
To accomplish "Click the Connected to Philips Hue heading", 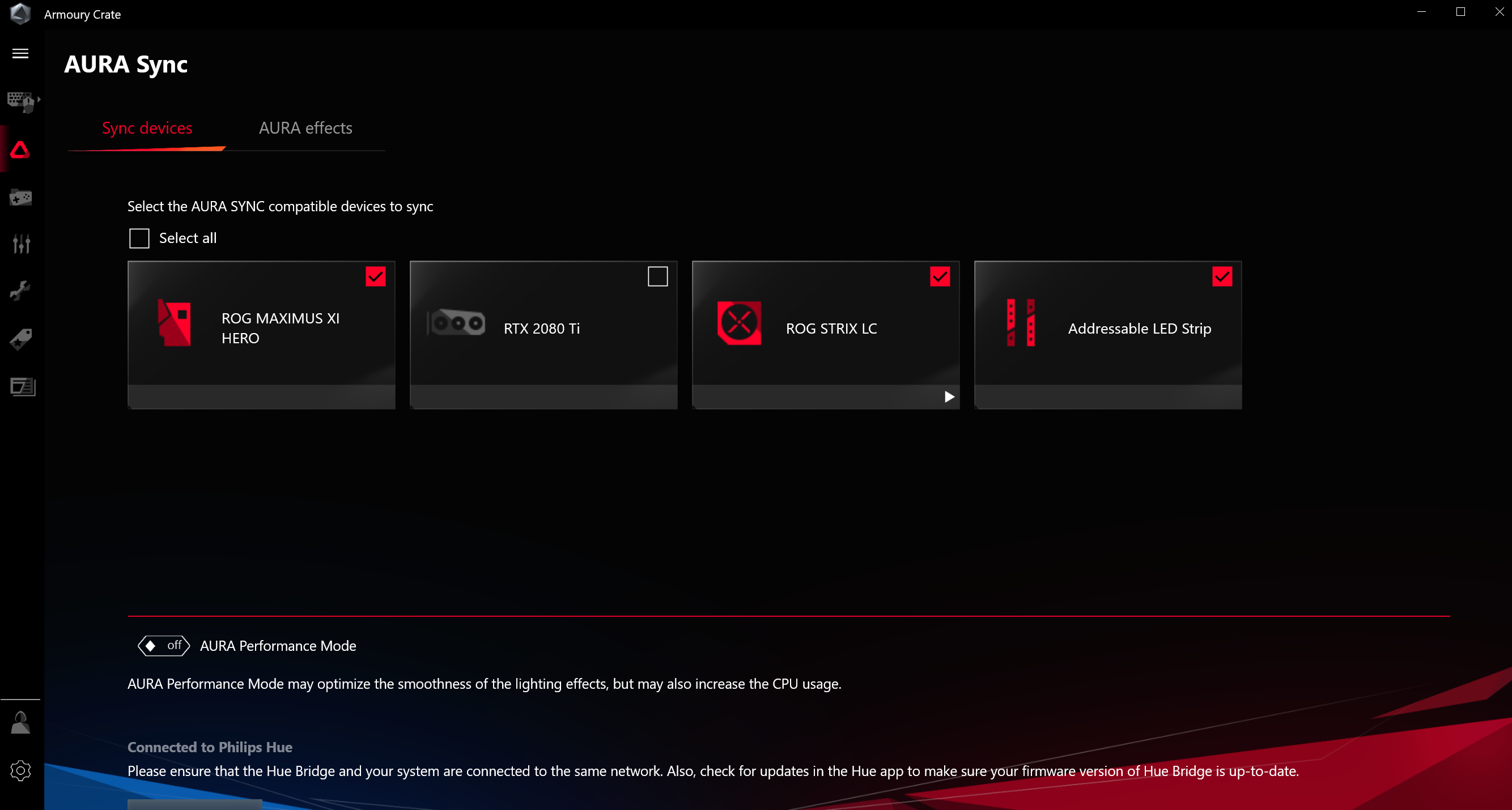I will coord(210,747).
